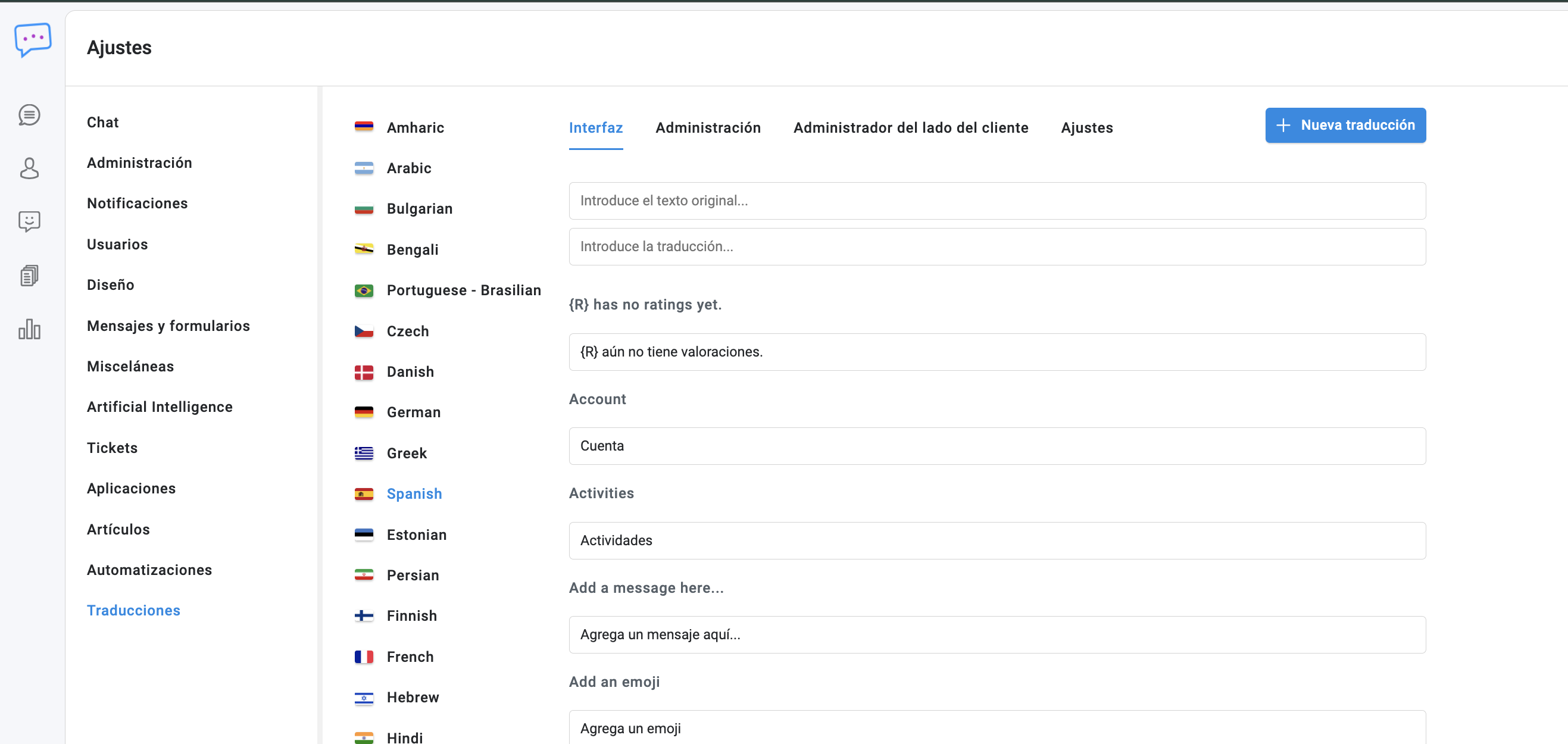Go to Artificial Intelligence settings section
This screenshot has height=744, width=1568.
tap(160, 407)
